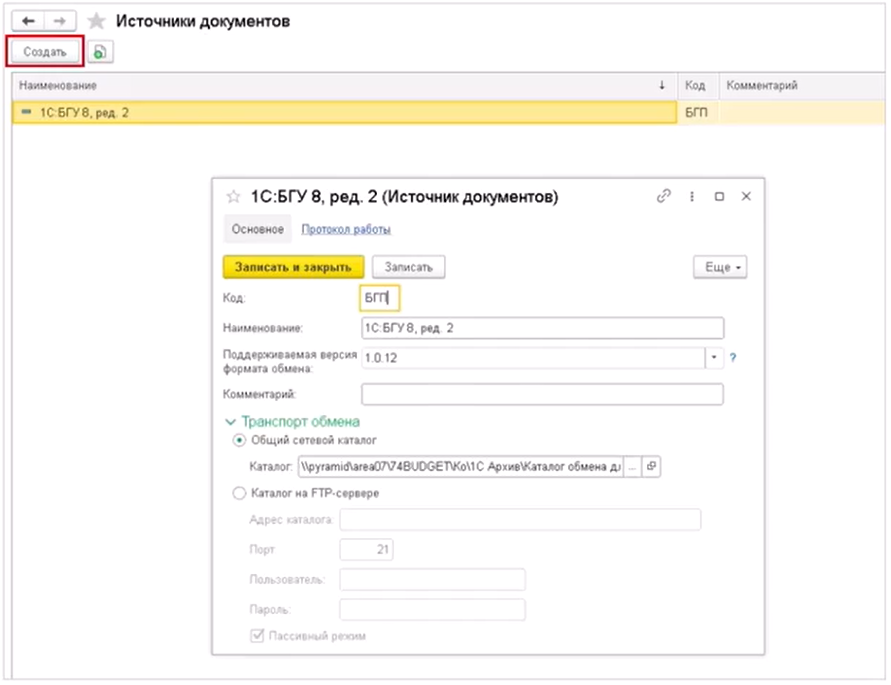Click the Записать и закрыть button
The height and width of the screenshot is (685, 891).
click(292, 267)
